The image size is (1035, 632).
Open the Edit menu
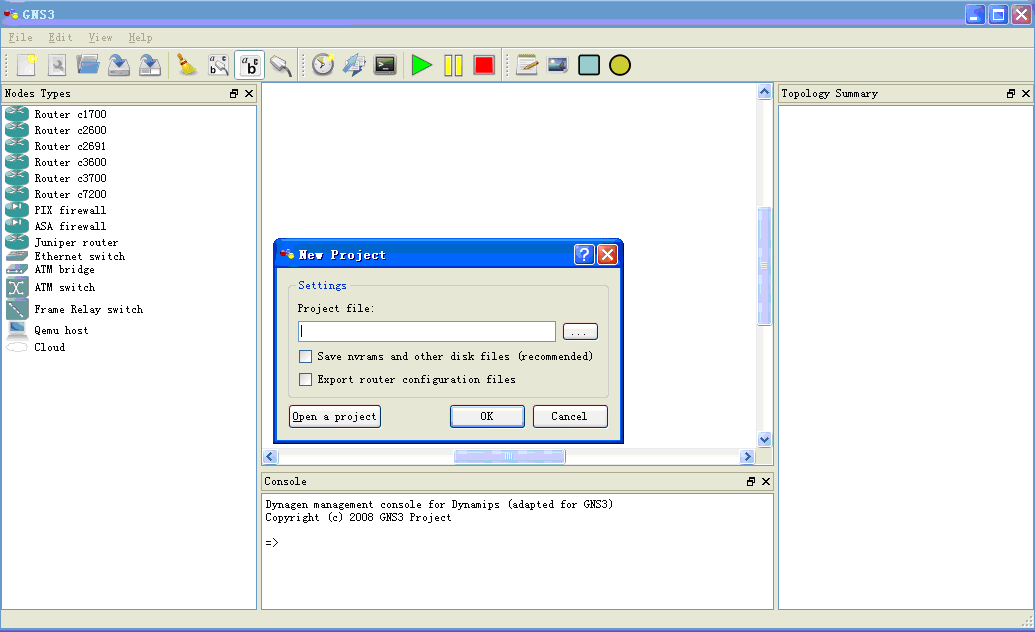[60, 38]
